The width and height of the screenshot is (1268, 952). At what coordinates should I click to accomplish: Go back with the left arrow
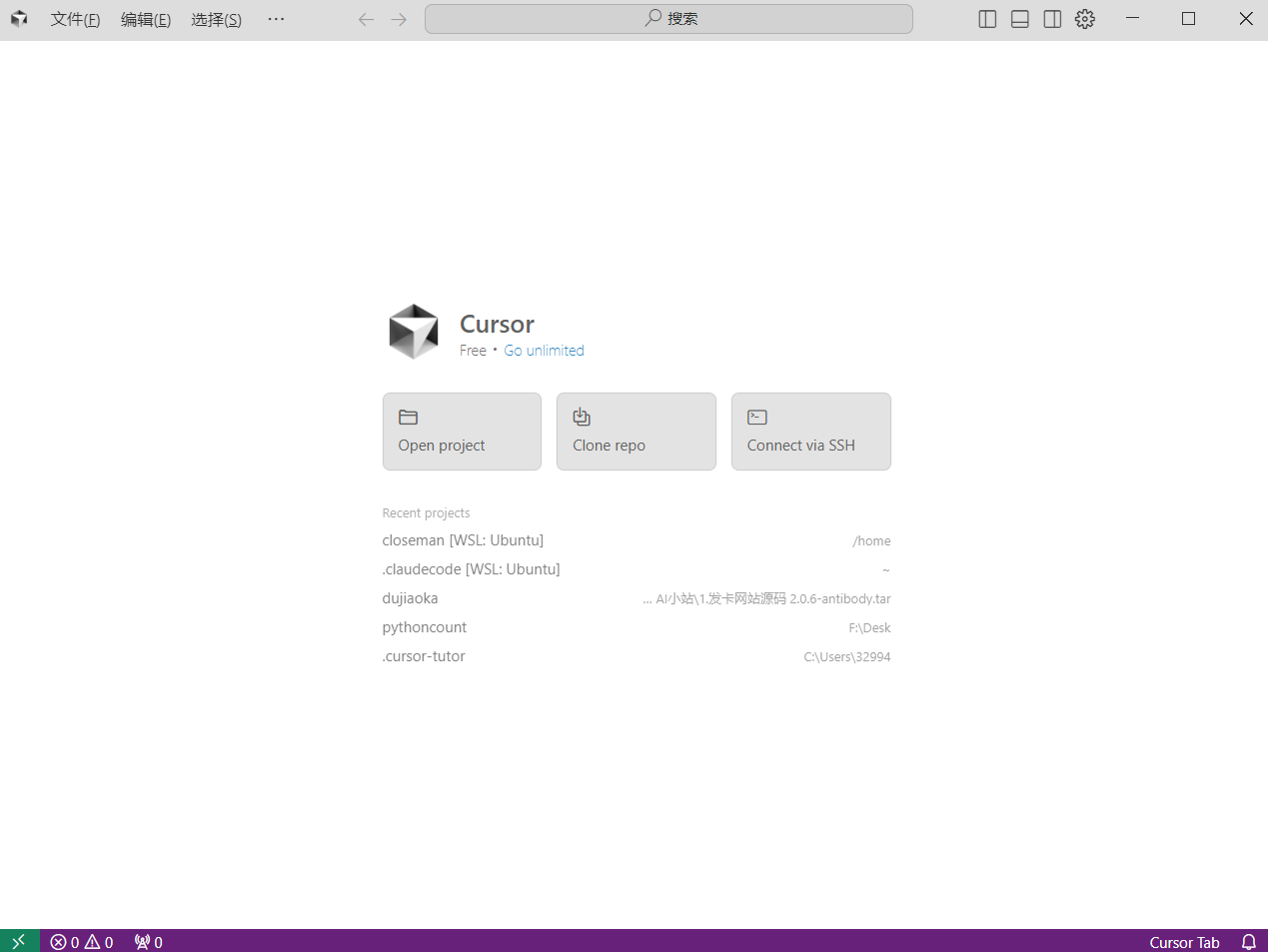(366, 19)
